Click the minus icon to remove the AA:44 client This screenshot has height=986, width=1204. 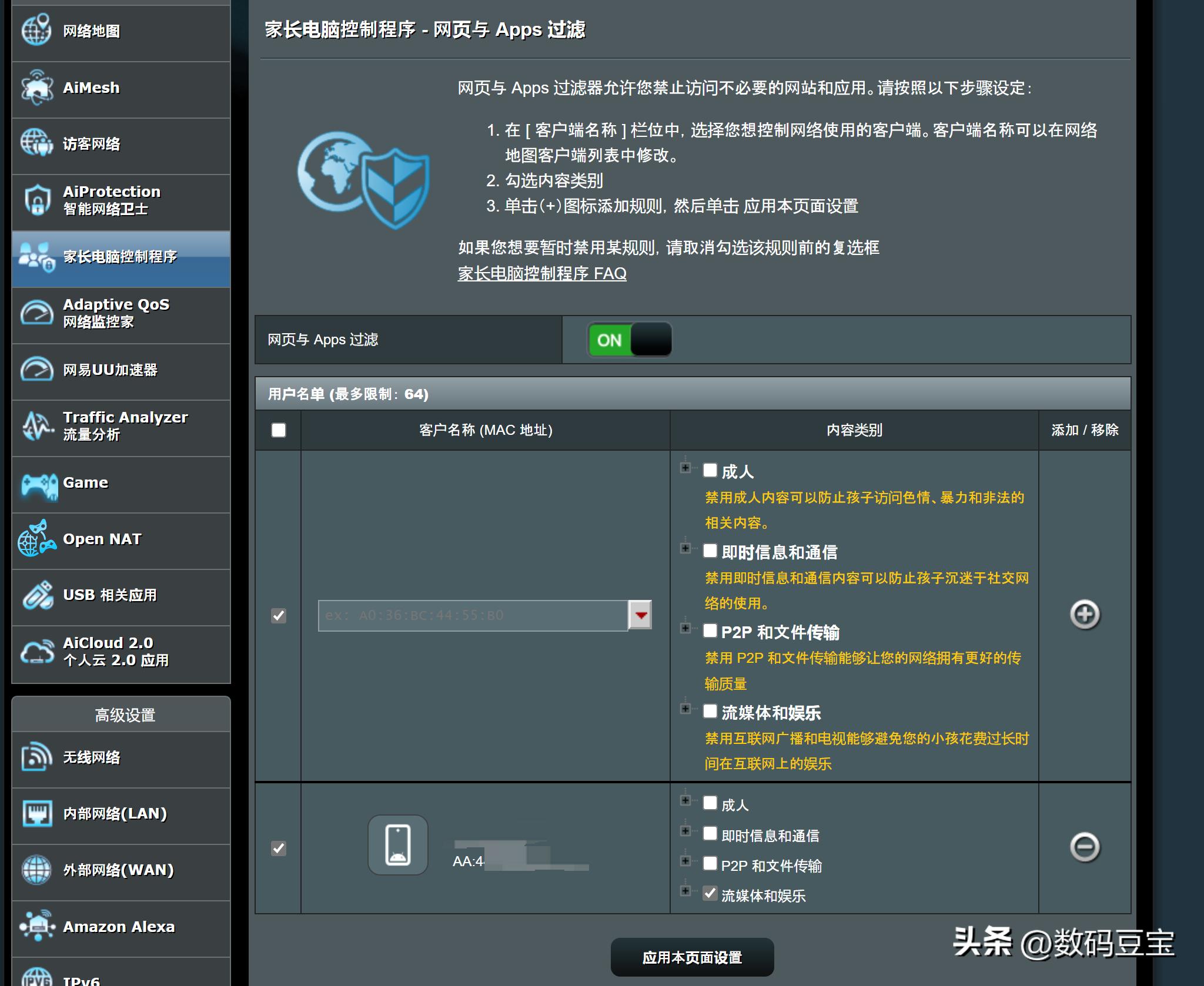(1085, 847)
